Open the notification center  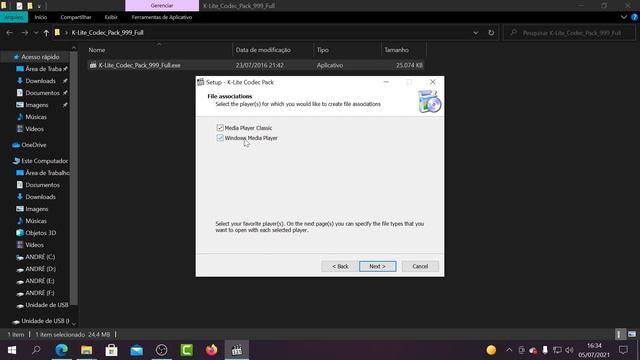623,350
